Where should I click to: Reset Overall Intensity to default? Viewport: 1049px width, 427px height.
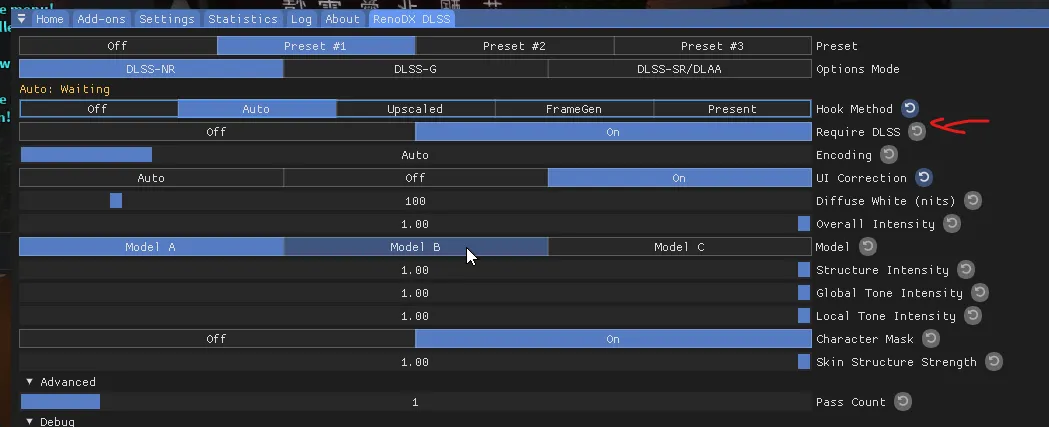(951, 224)
